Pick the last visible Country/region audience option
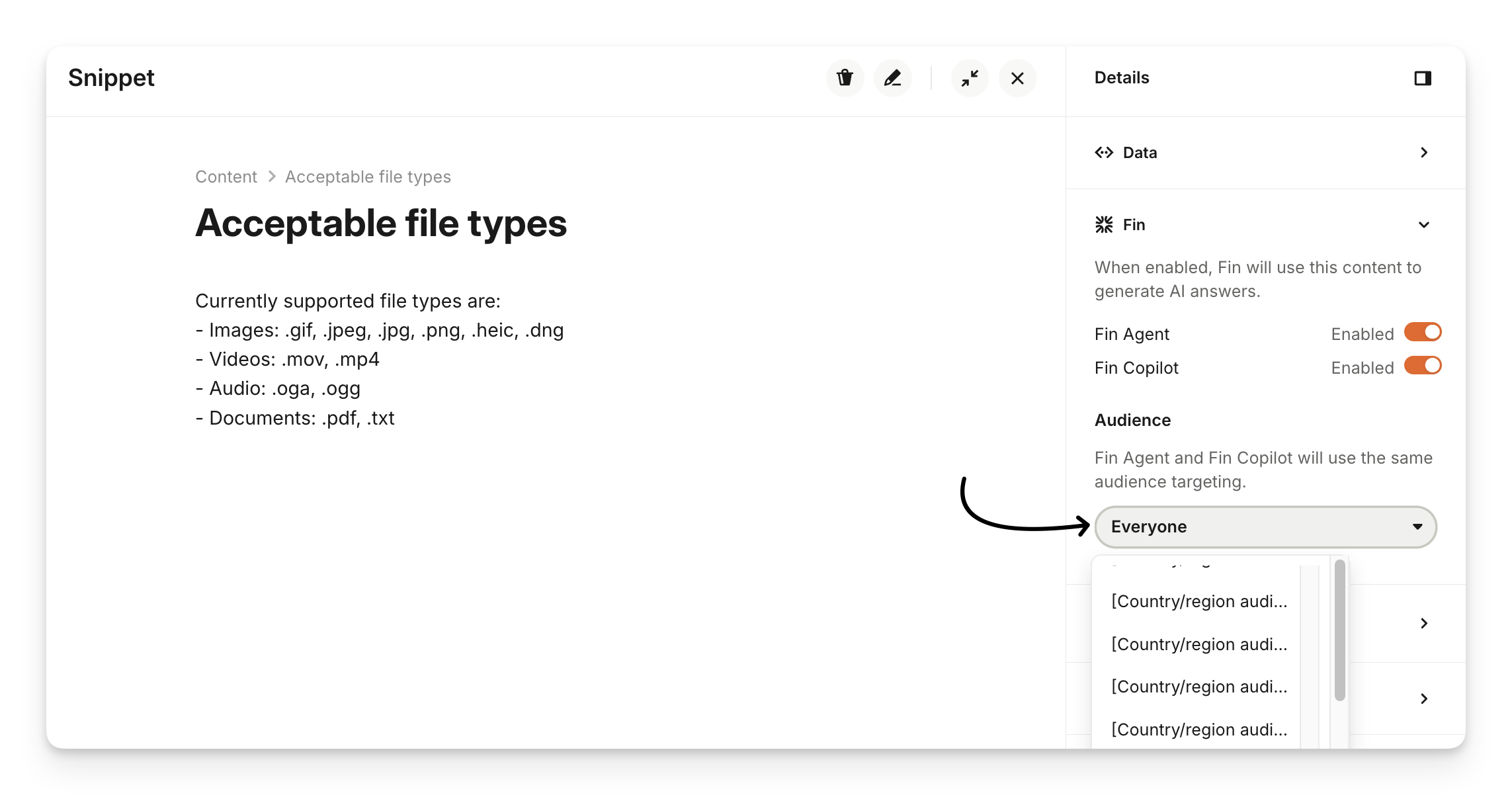 click(x=1198, y=730)
